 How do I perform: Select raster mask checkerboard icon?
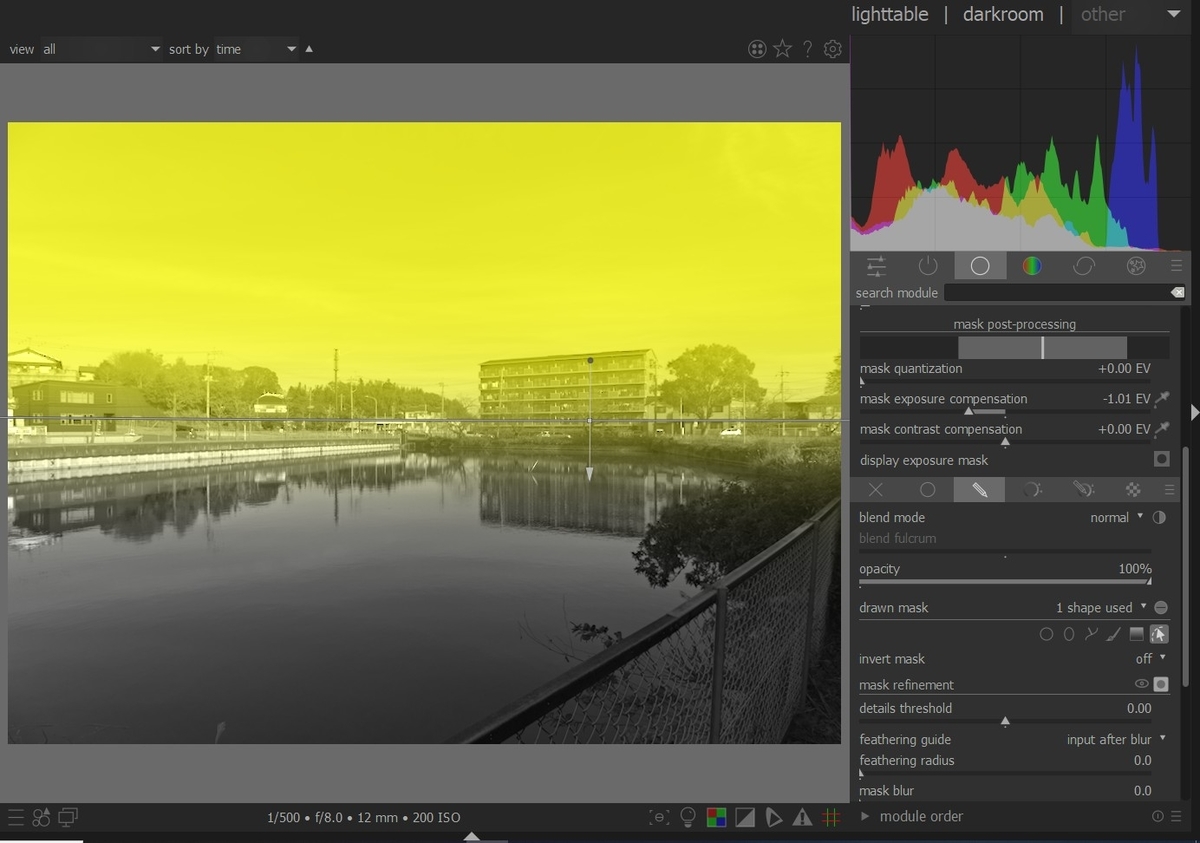tap(1133, 490)
